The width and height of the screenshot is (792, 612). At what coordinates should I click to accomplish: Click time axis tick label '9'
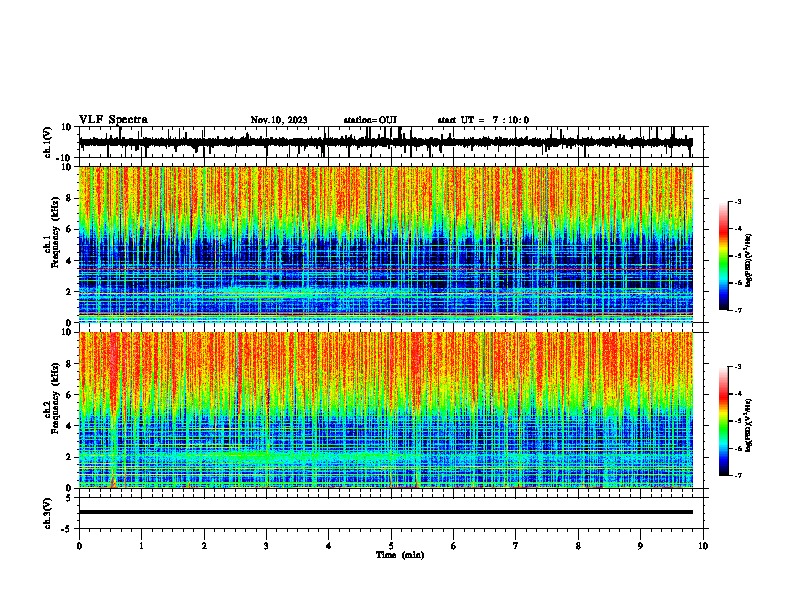640,546
